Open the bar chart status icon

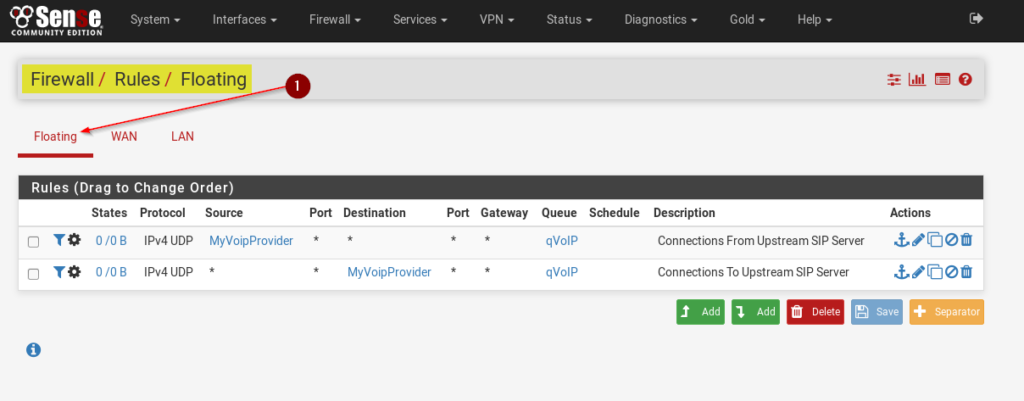pyautogui.click(x=917, y=80)
